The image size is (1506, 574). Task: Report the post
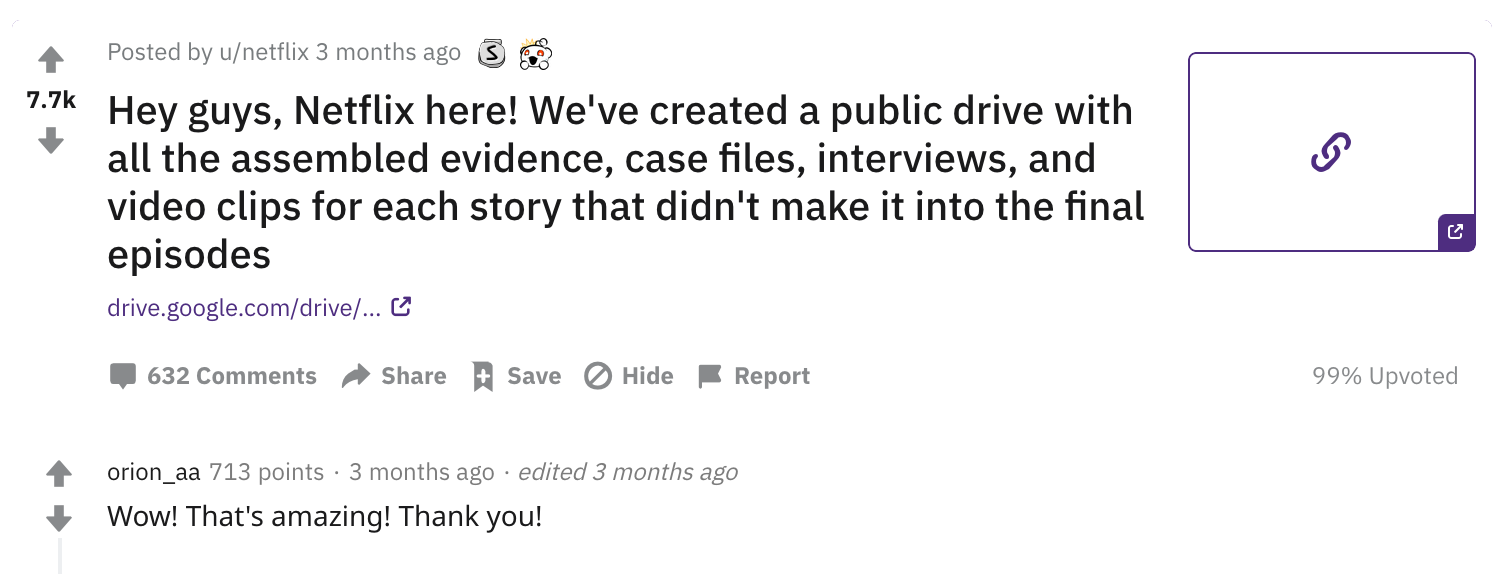753,376
